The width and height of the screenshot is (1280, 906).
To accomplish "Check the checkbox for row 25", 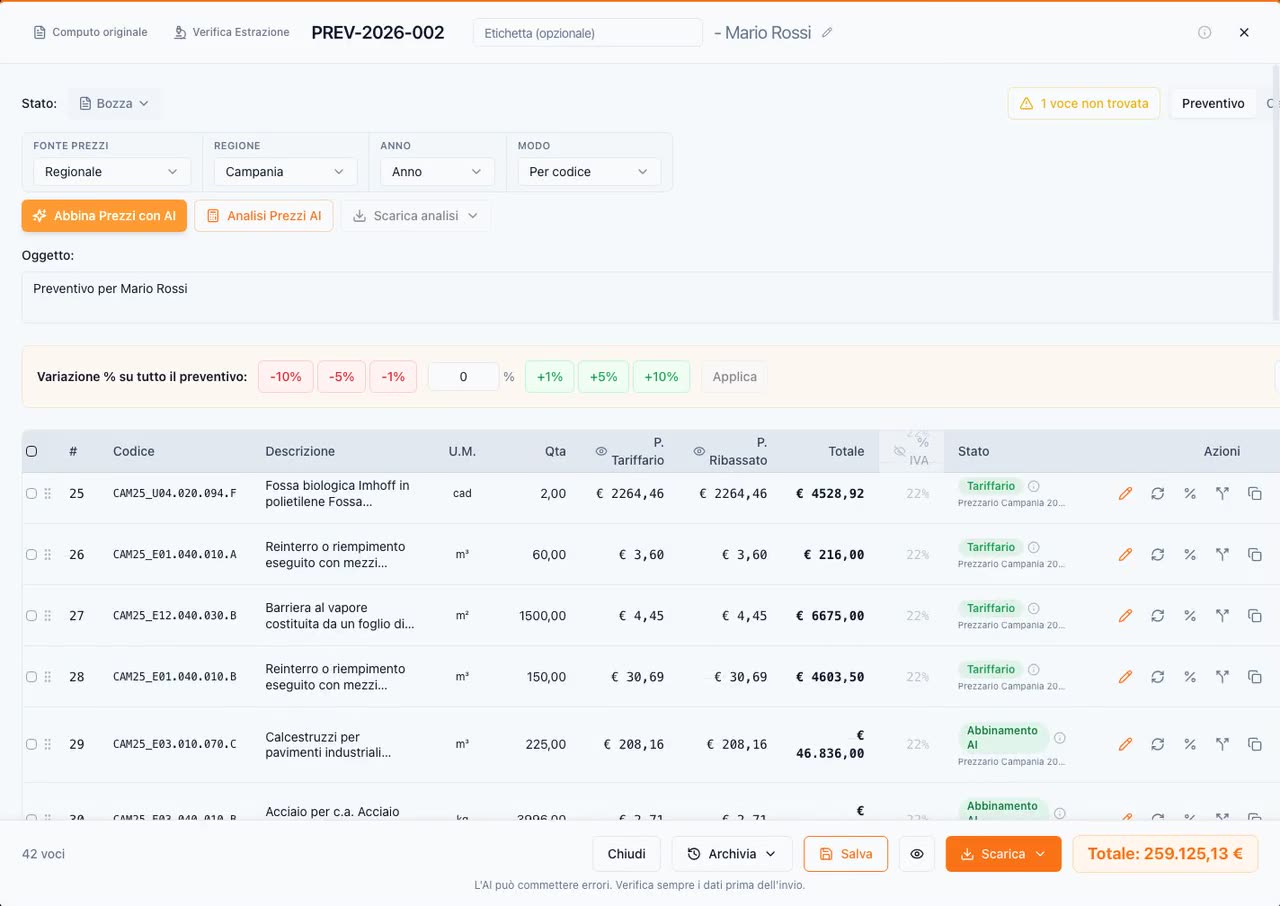I will click(x=31, y=493).
